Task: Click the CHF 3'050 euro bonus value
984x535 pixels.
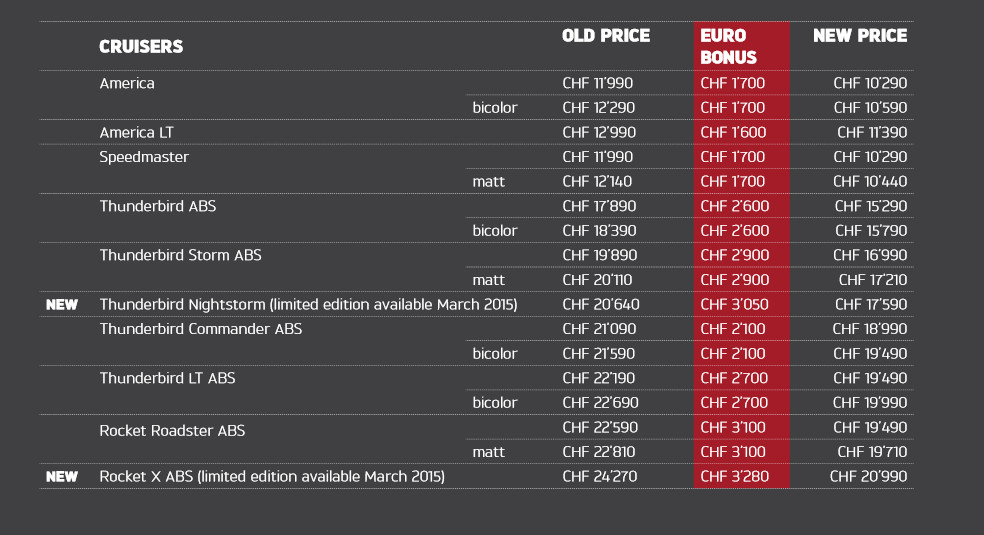Action: (734, 305)
